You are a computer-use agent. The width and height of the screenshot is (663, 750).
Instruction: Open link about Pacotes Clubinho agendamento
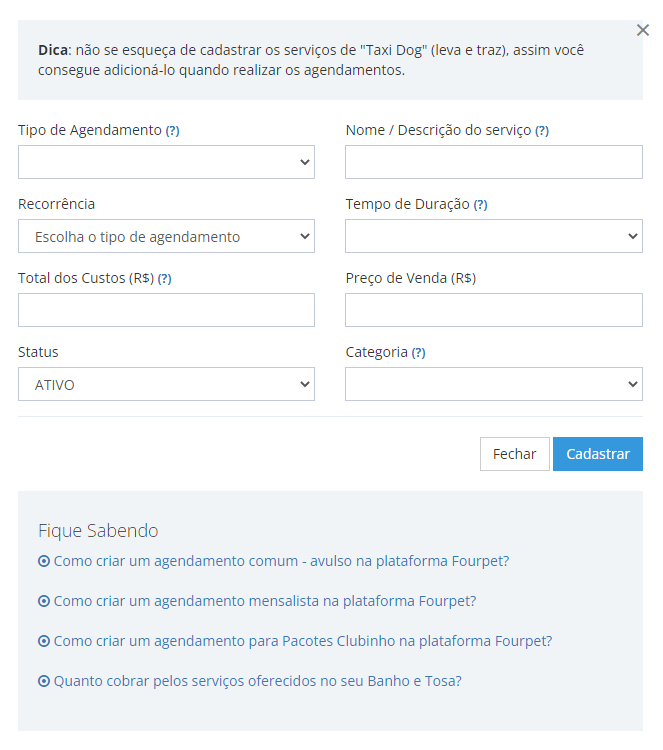tap(303, 641)
